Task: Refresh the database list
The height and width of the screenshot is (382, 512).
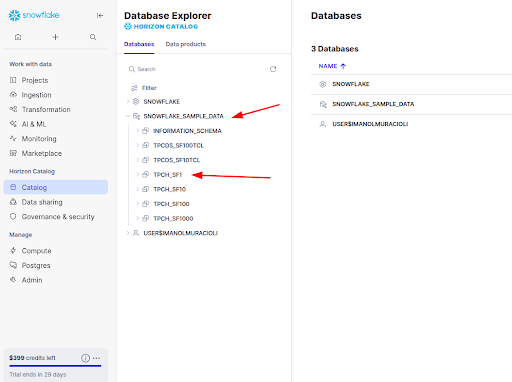Action: pyautogui.click(x=273, y=69)
